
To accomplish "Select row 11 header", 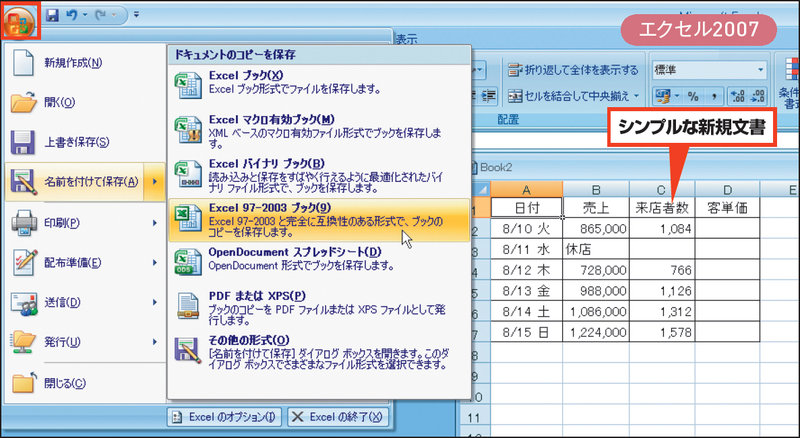I will coord(475,418).
